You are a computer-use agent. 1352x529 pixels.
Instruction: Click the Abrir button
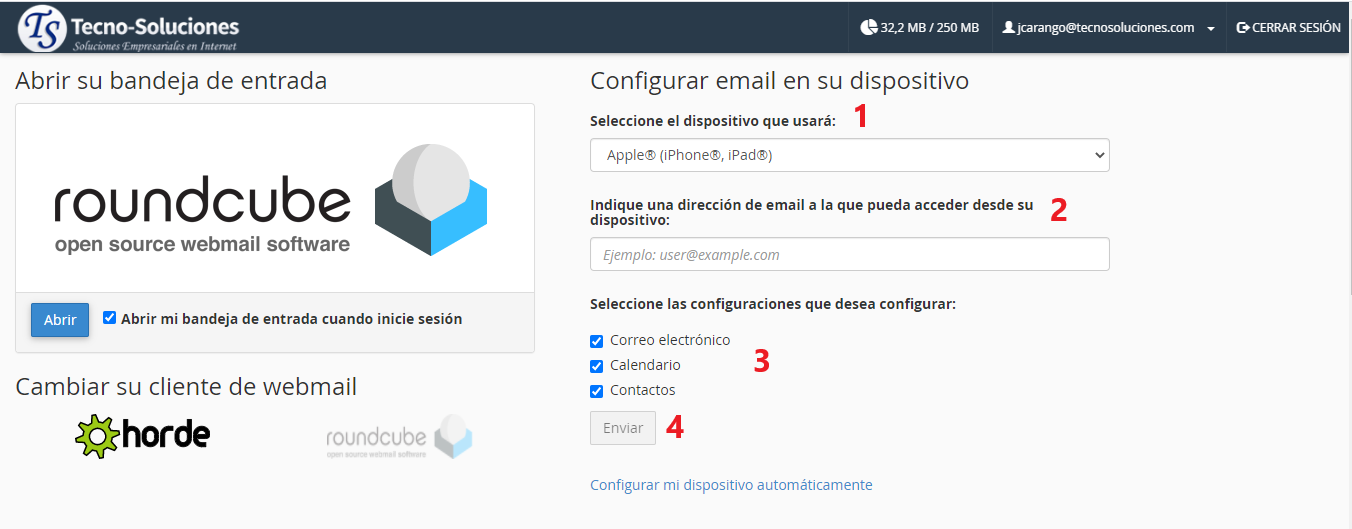point(60,320)
